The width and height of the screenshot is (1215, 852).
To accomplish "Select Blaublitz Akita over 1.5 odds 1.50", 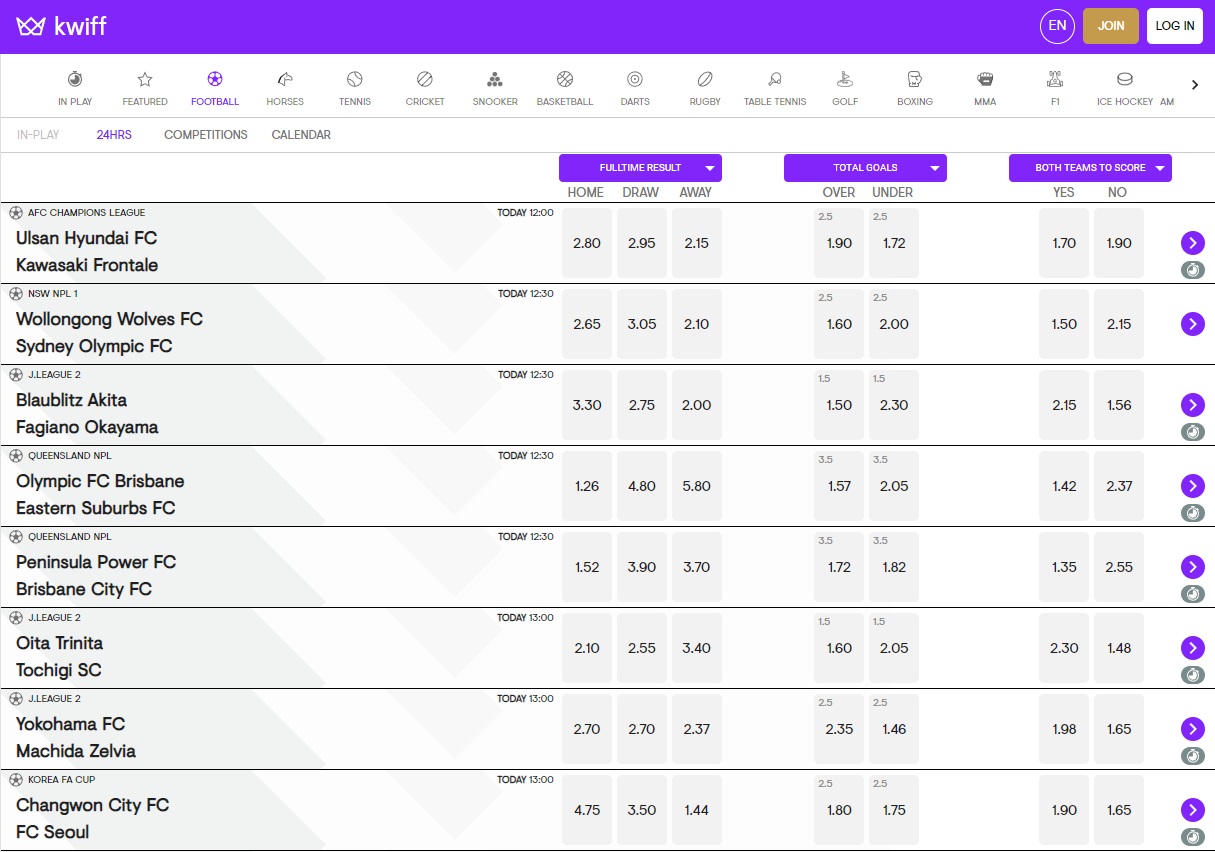I will pos(839,405).
